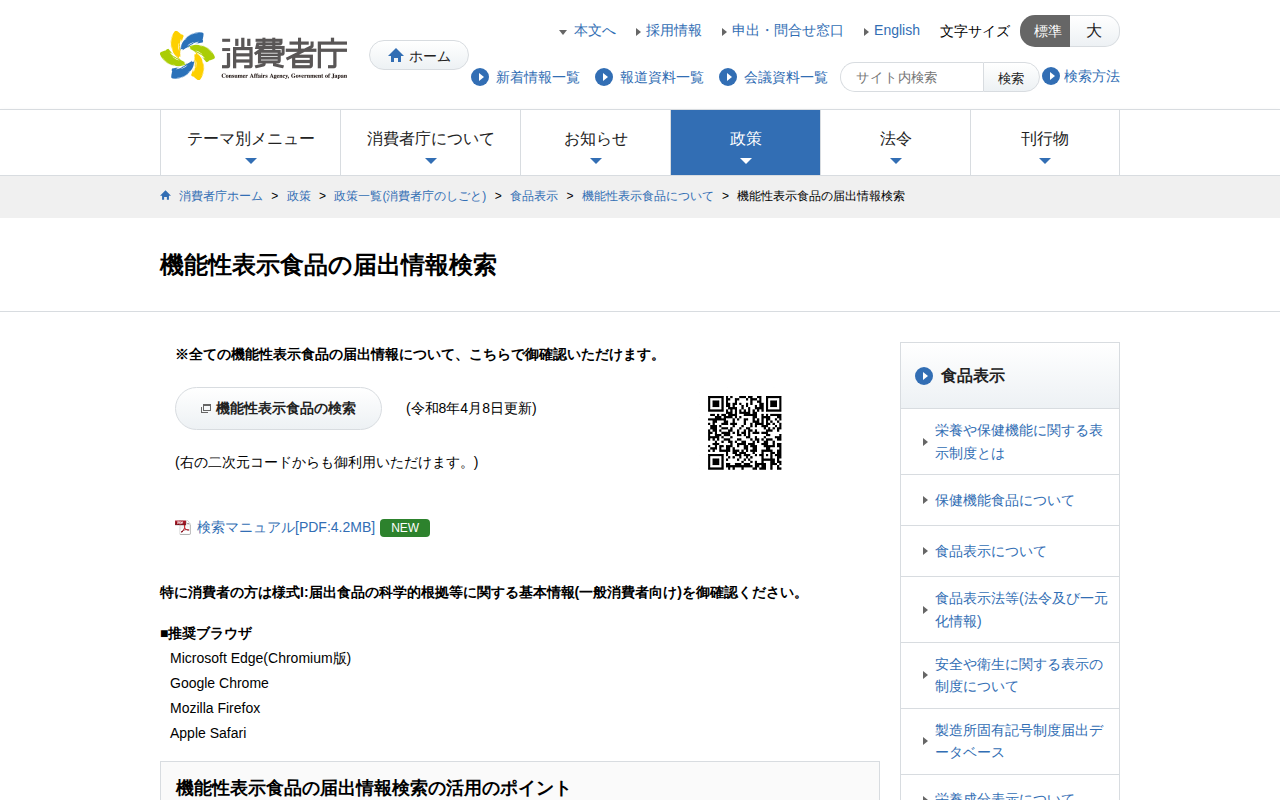Expand the 法令 navigation dropdown

[895, 142]
